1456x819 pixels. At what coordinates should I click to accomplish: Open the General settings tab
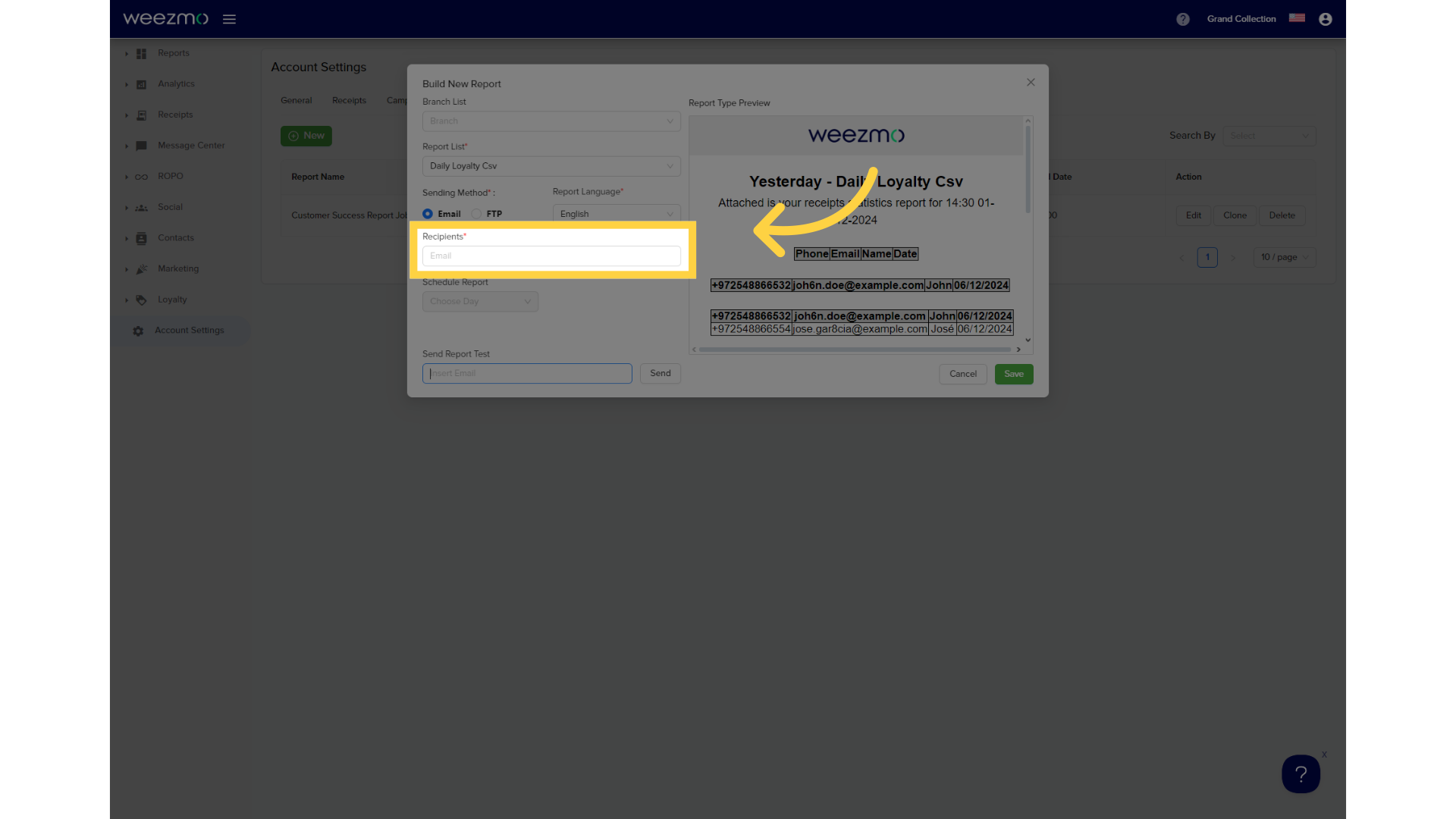296,100
